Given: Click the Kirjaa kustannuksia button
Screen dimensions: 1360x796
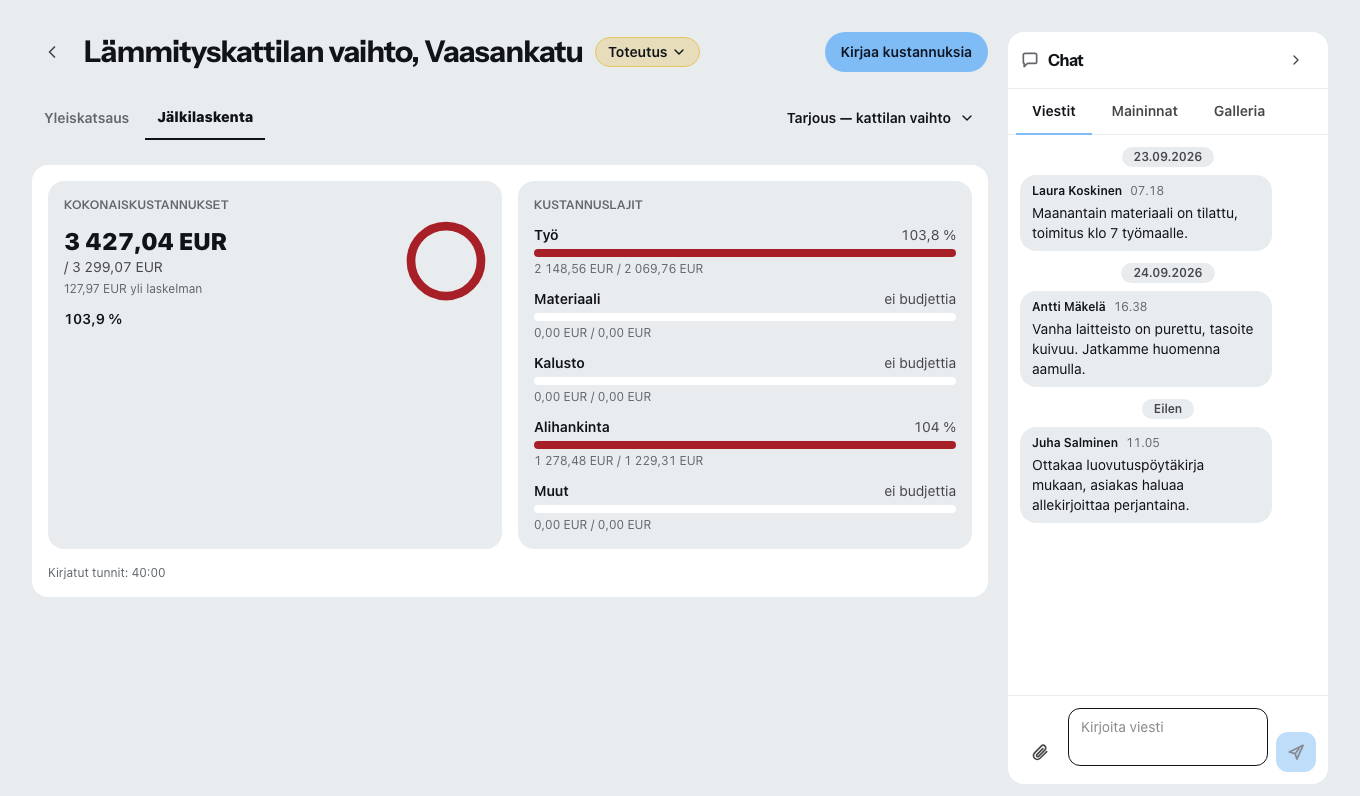Looking at the screenshot, I should 906,52.
